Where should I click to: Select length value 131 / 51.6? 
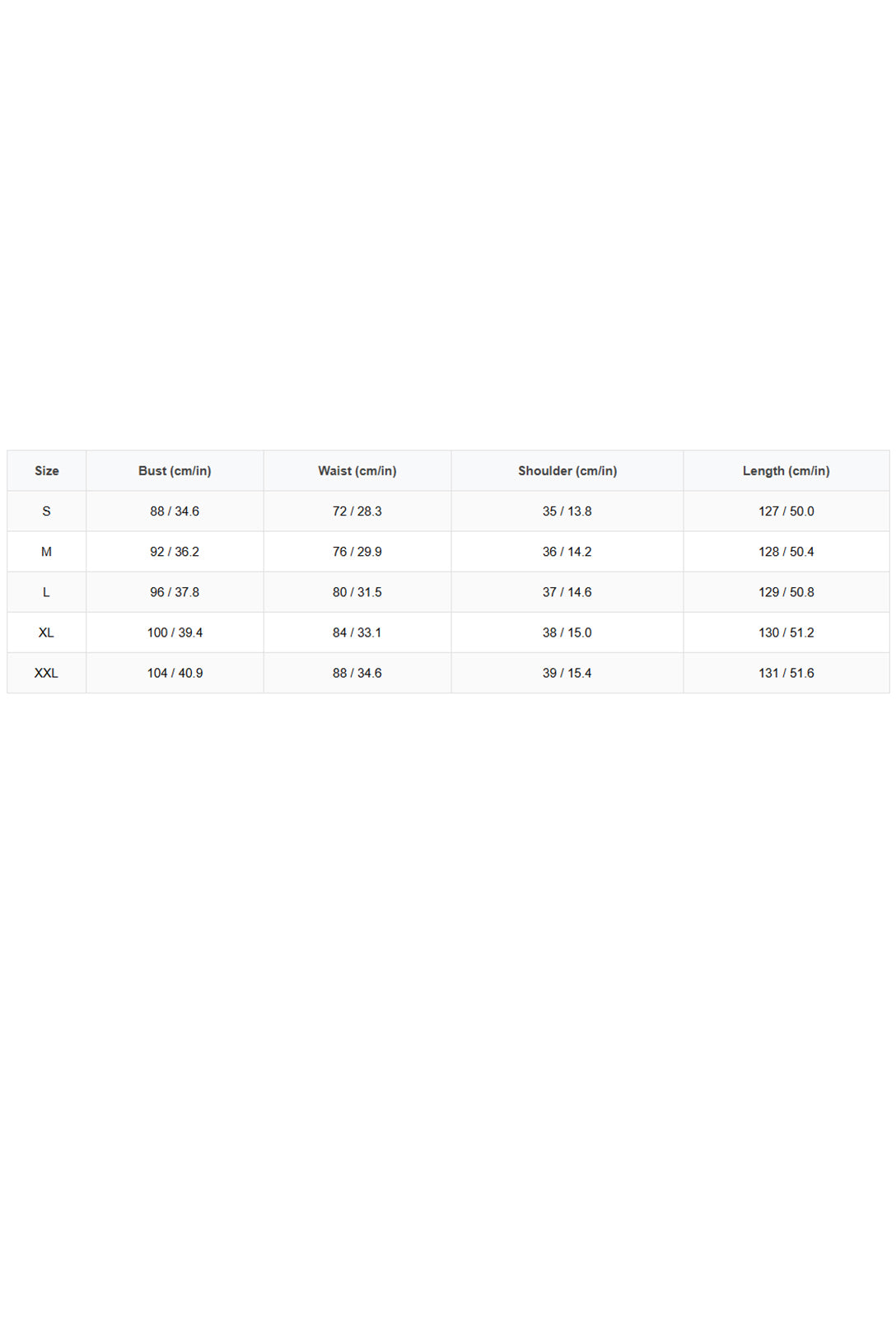(786, 673)
